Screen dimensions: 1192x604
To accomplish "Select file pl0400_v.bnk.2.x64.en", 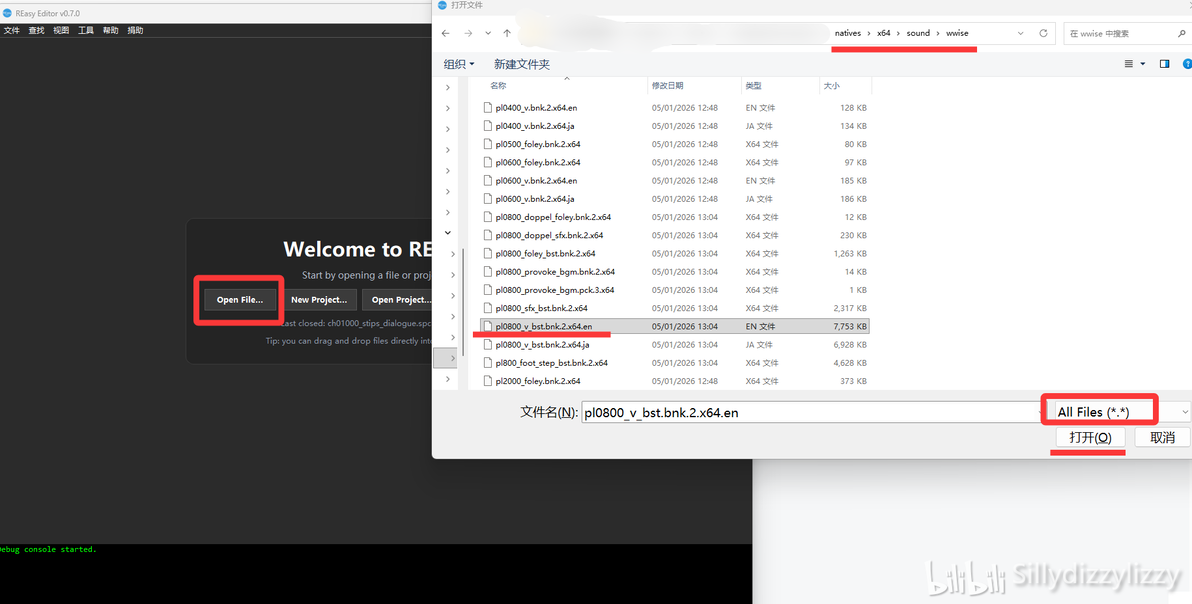I will 536,107.
